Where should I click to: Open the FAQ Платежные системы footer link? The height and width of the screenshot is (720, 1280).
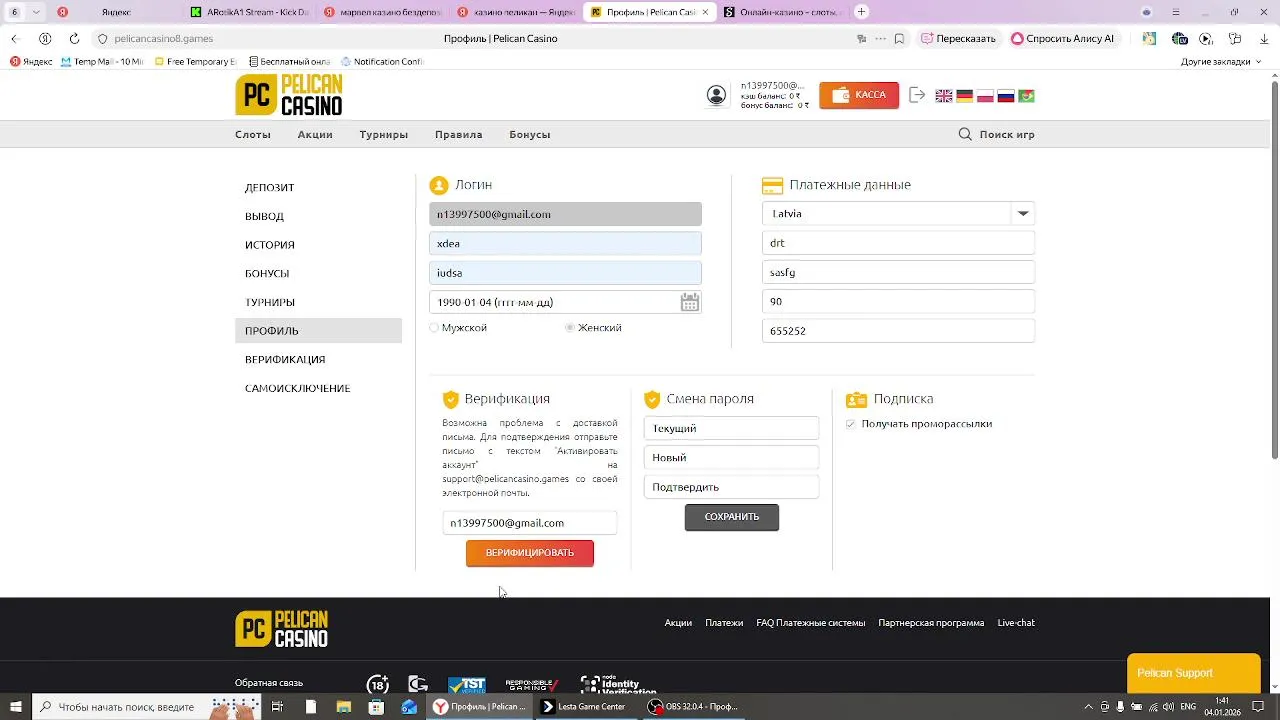tap(811, 623)
